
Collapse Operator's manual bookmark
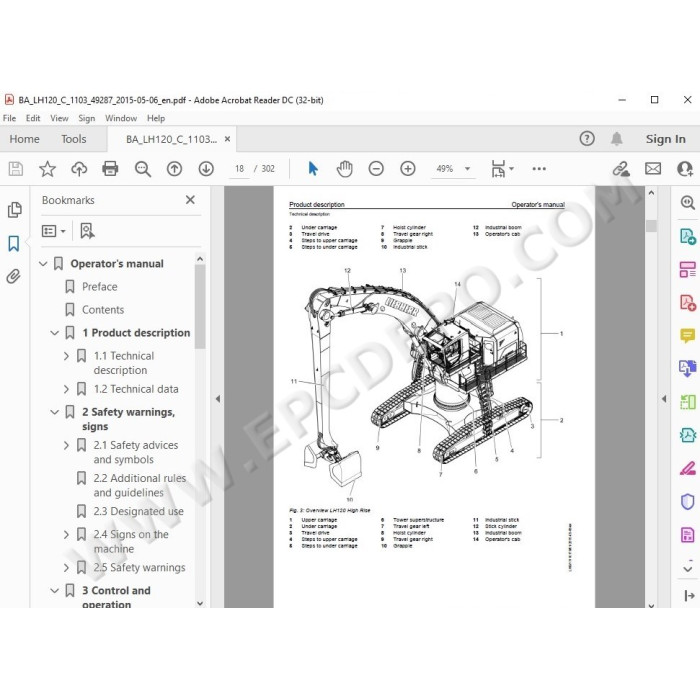43,264
